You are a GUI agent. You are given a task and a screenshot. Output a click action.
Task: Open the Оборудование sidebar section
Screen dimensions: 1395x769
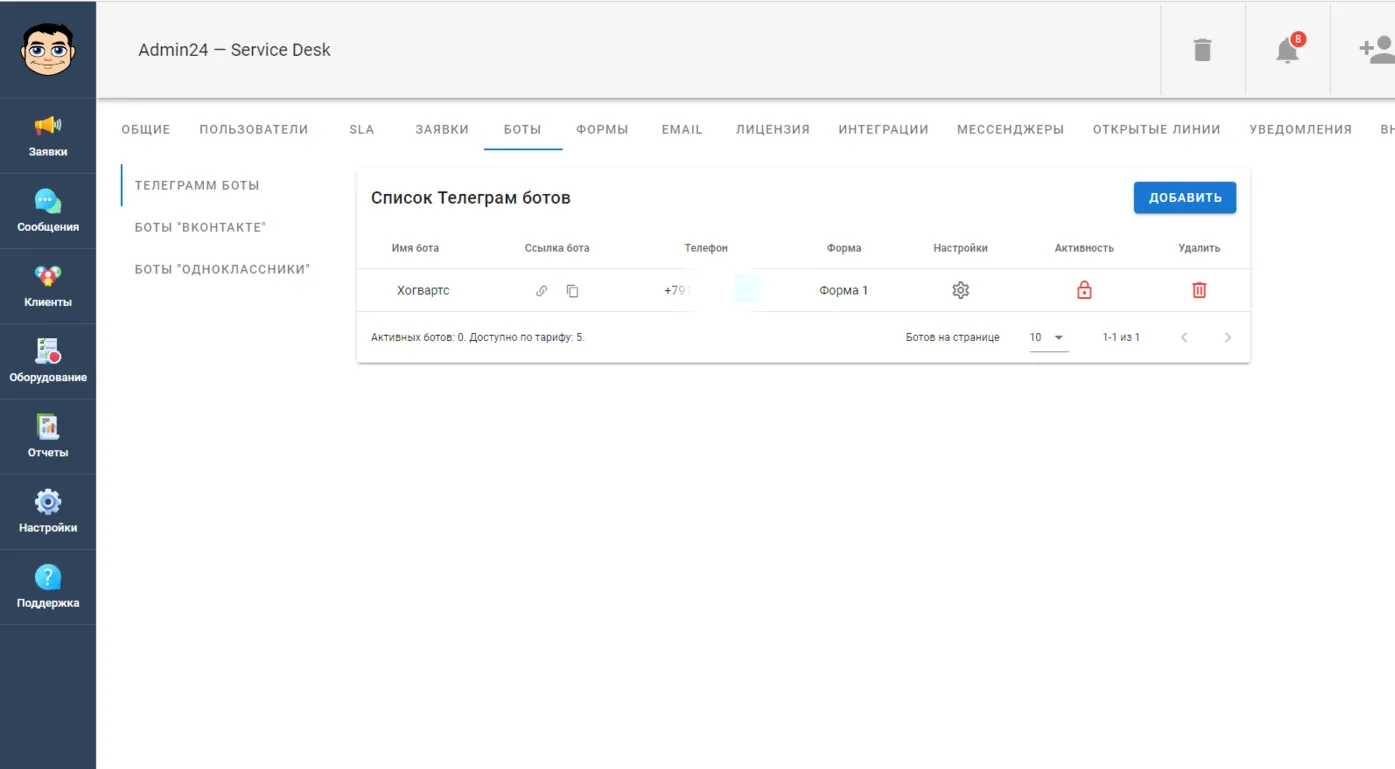(x=48, y=361)
